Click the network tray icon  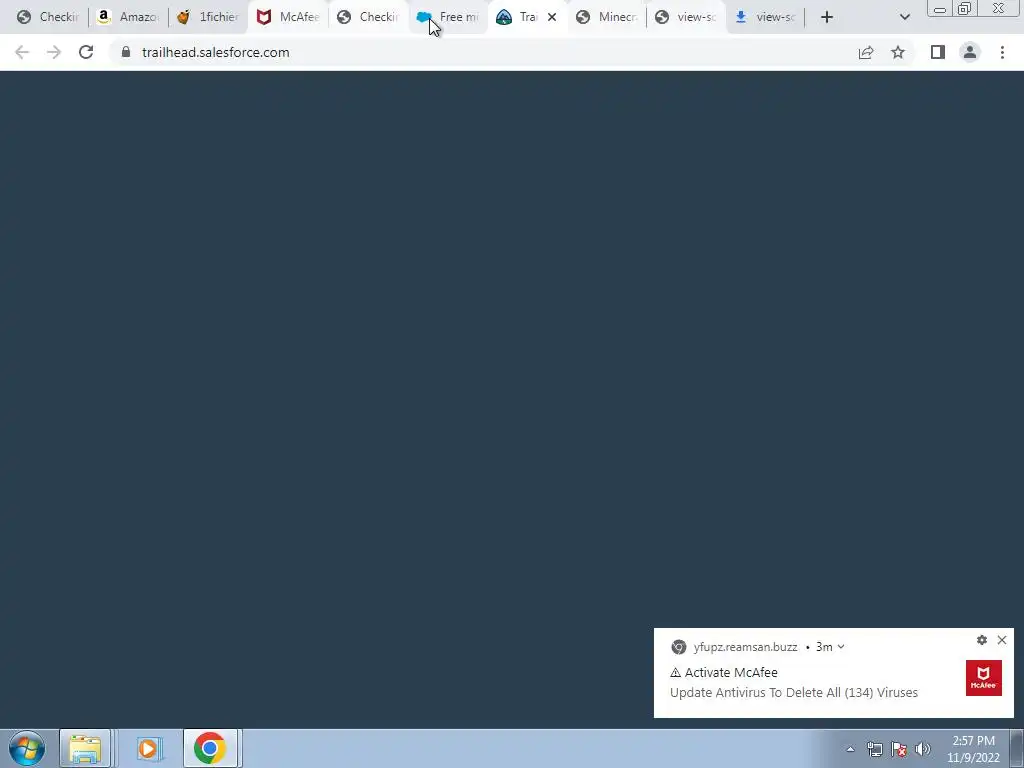click(874, 749)
